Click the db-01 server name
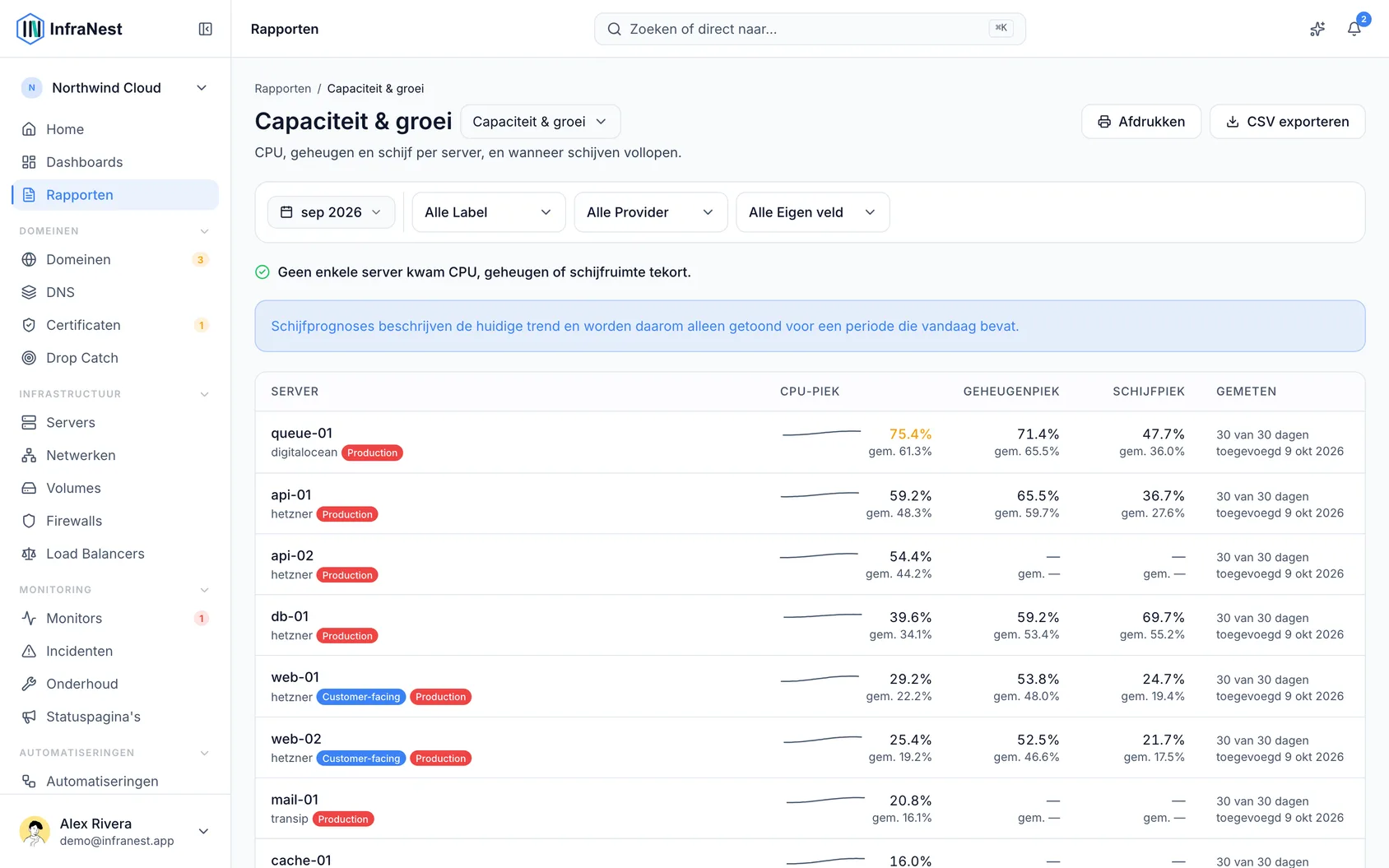Viewport: 1389px width, 868px height. (290, 616)
